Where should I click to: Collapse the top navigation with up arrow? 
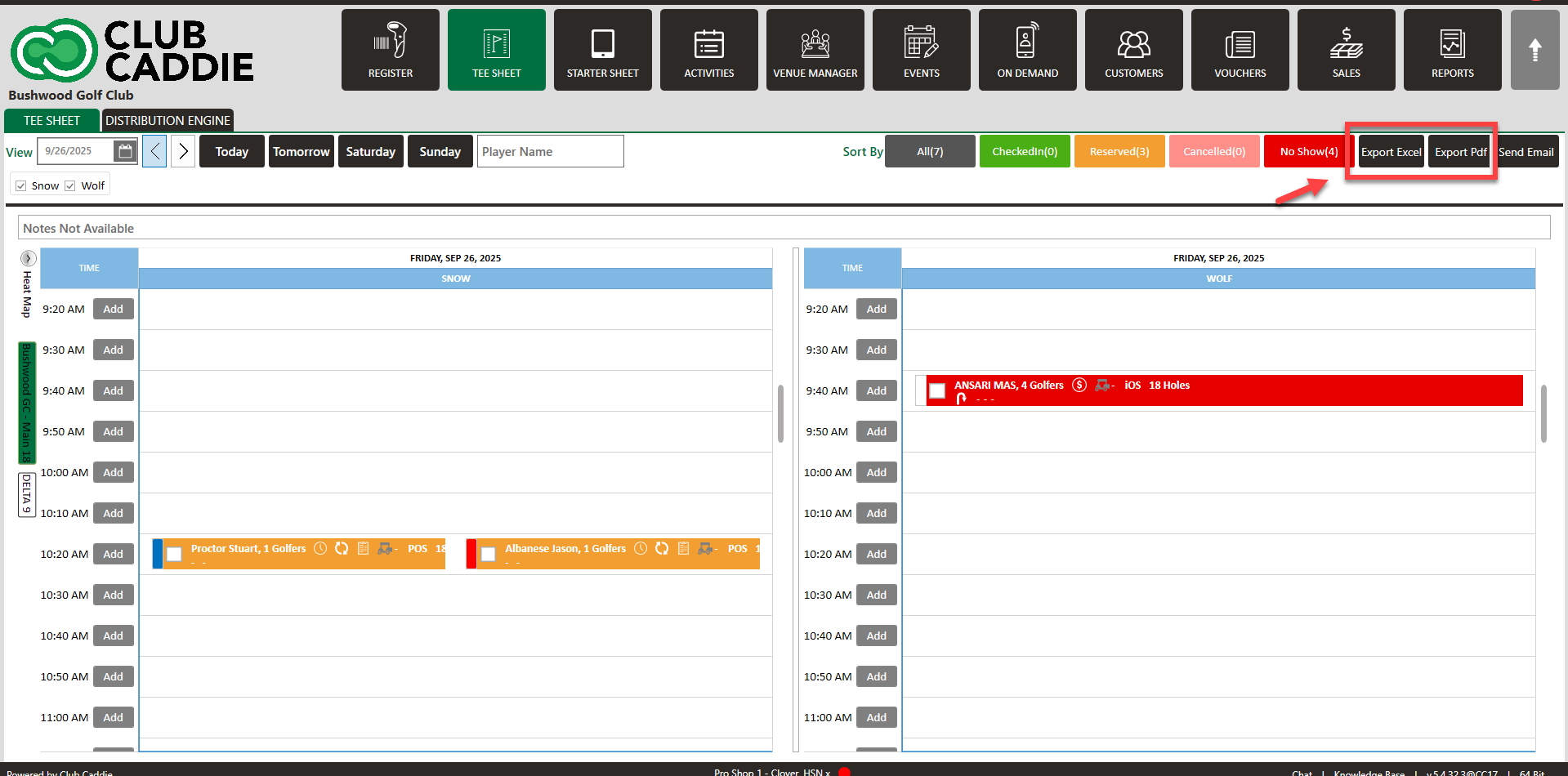[1534, 50]
